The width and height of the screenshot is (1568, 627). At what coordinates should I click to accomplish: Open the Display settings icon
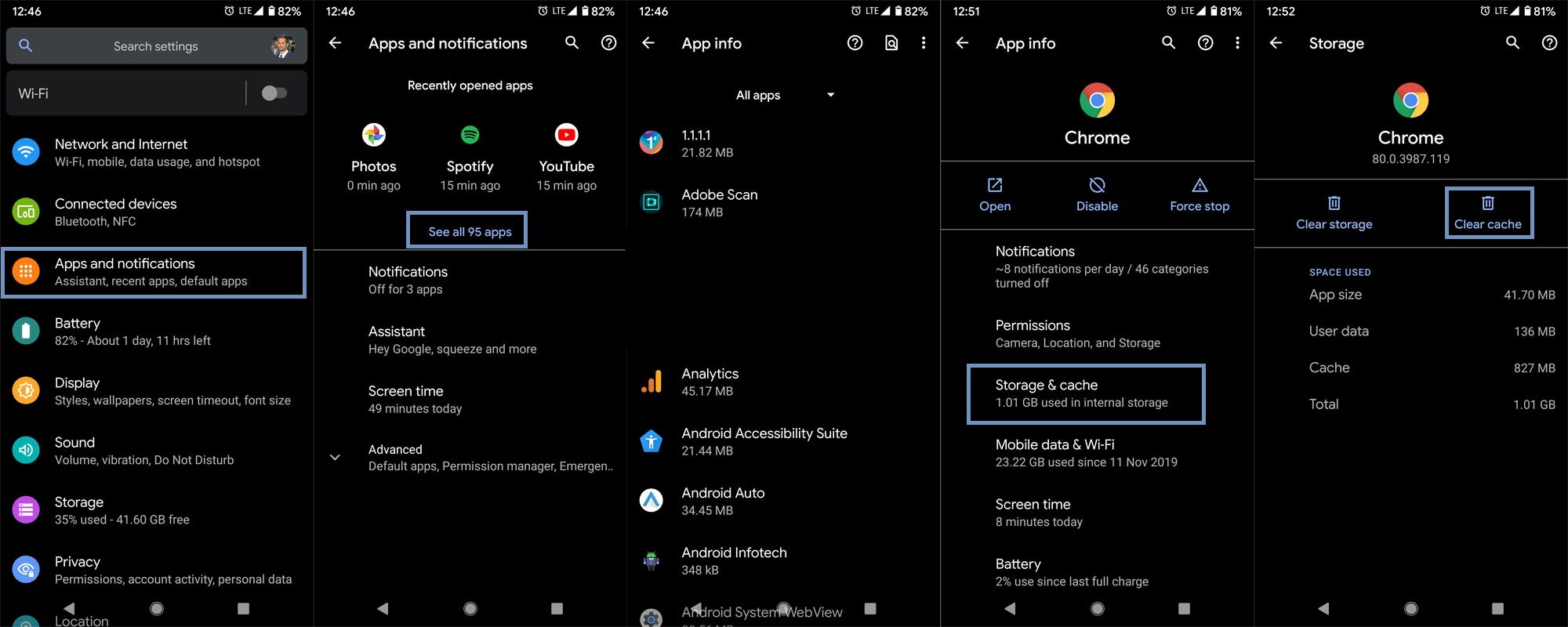click(26, 390)
